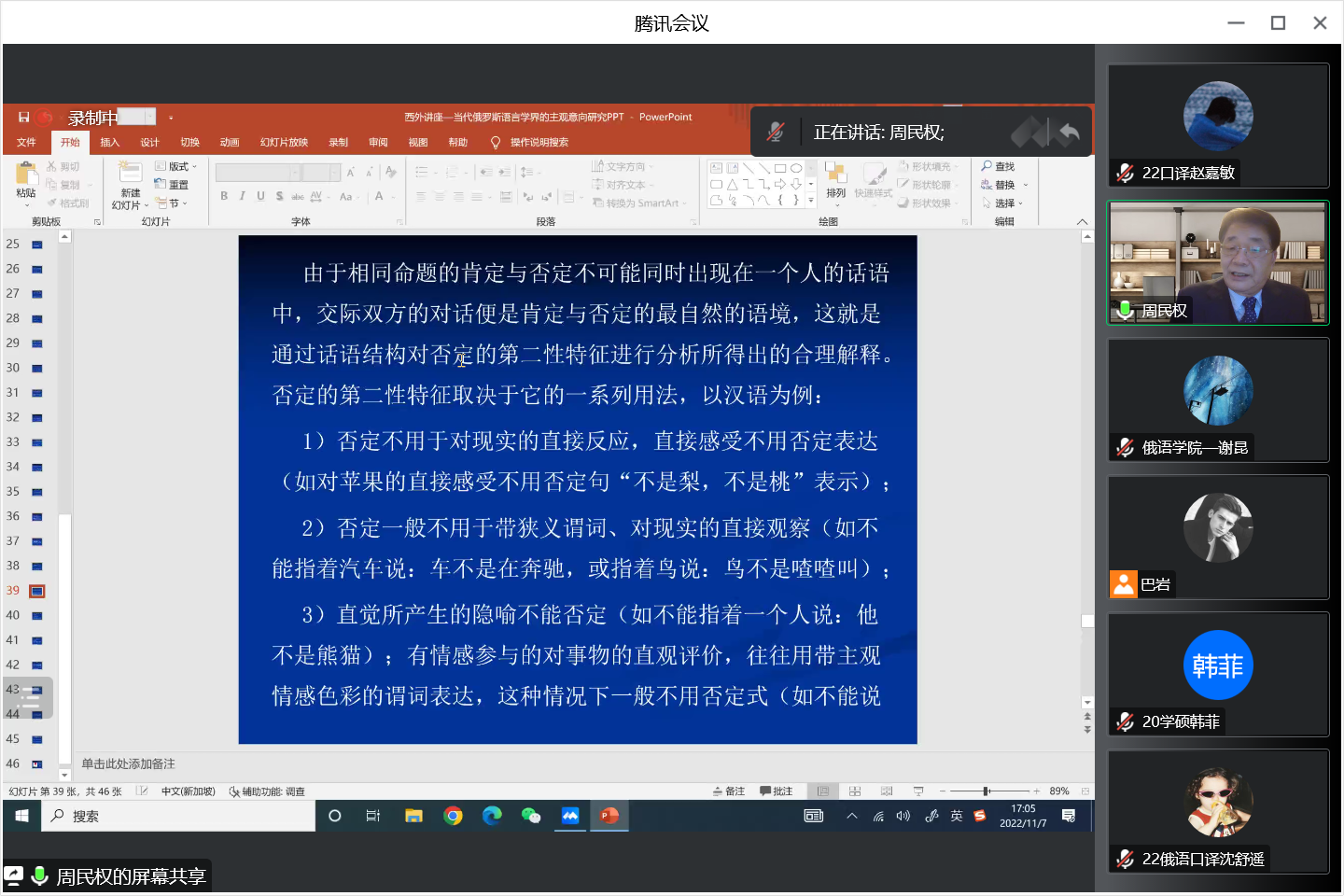This screenshot has height=896, width=1344.
Task: Switch to the Slide Show (幻灯片放映) tab
Action: (284, 142)
